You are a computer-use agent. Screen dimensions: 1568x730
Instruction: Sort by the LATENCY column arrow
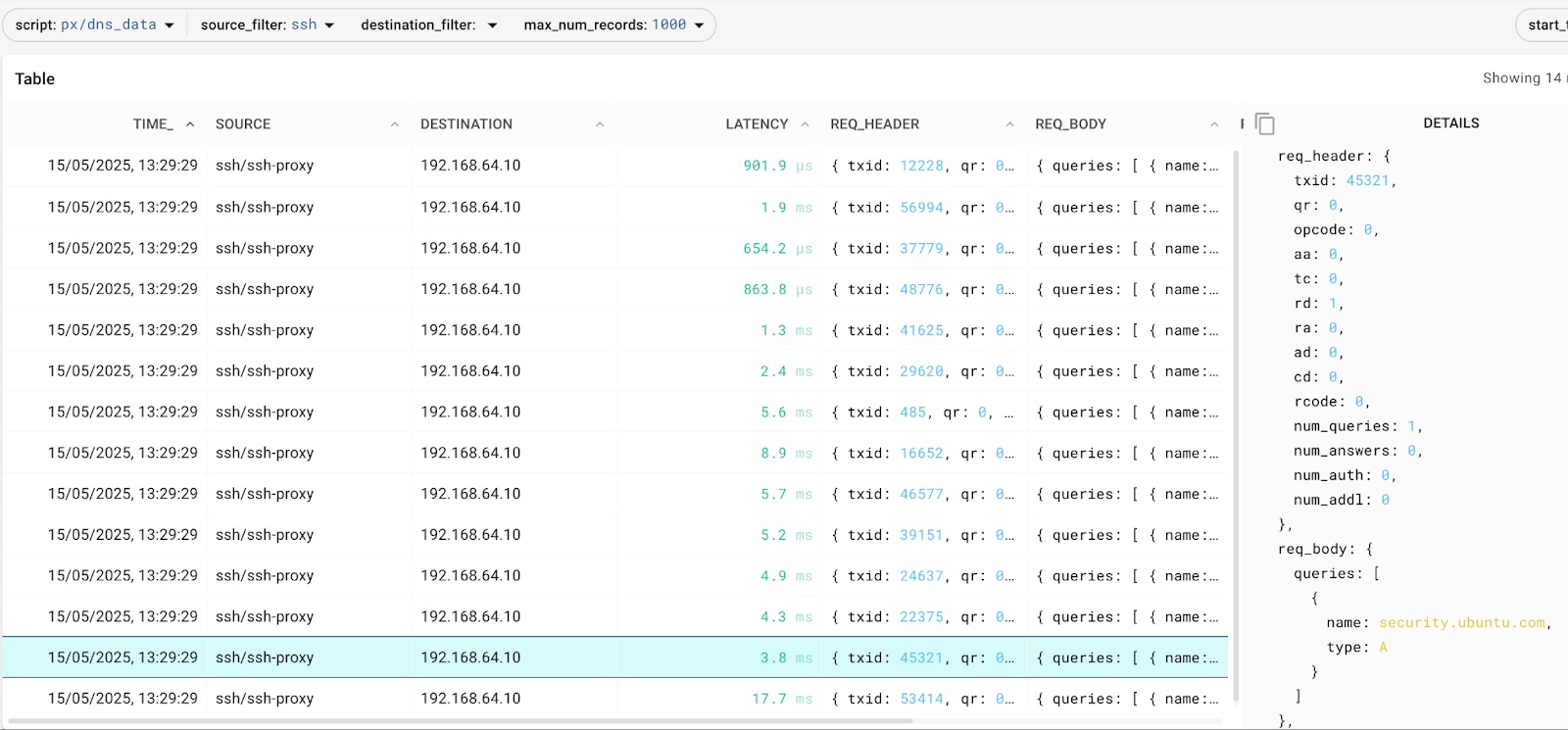tap(805, 124)
